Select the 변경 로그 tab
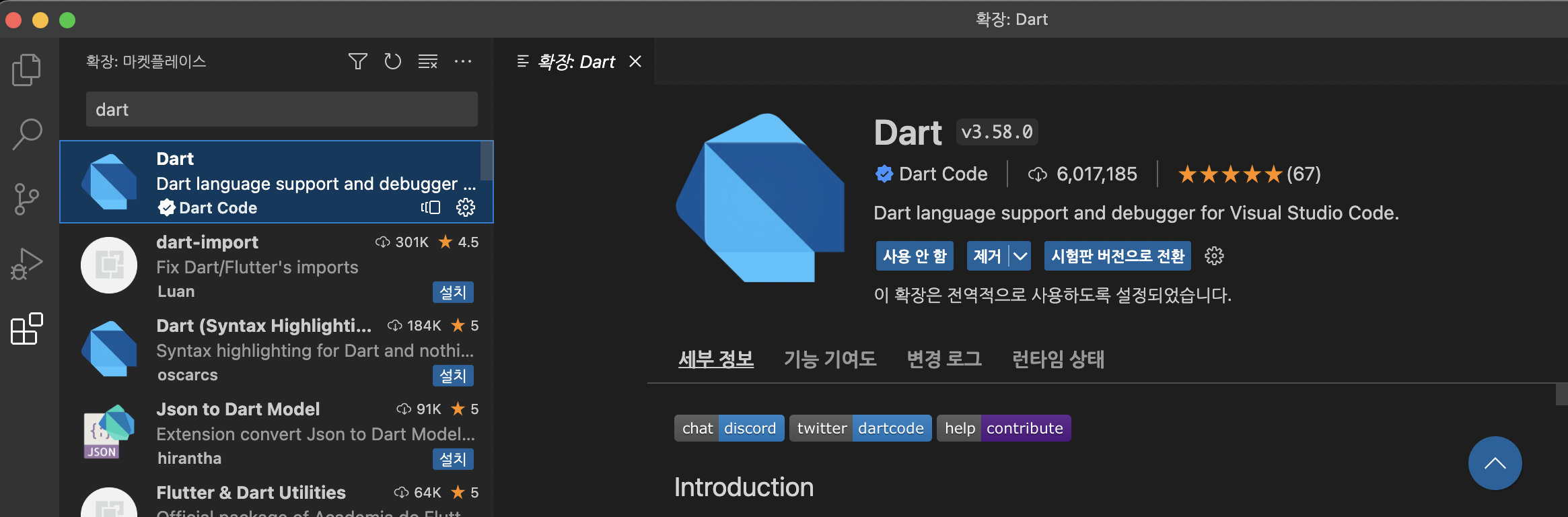The image size is (1568, 517). tap(944, 359)
